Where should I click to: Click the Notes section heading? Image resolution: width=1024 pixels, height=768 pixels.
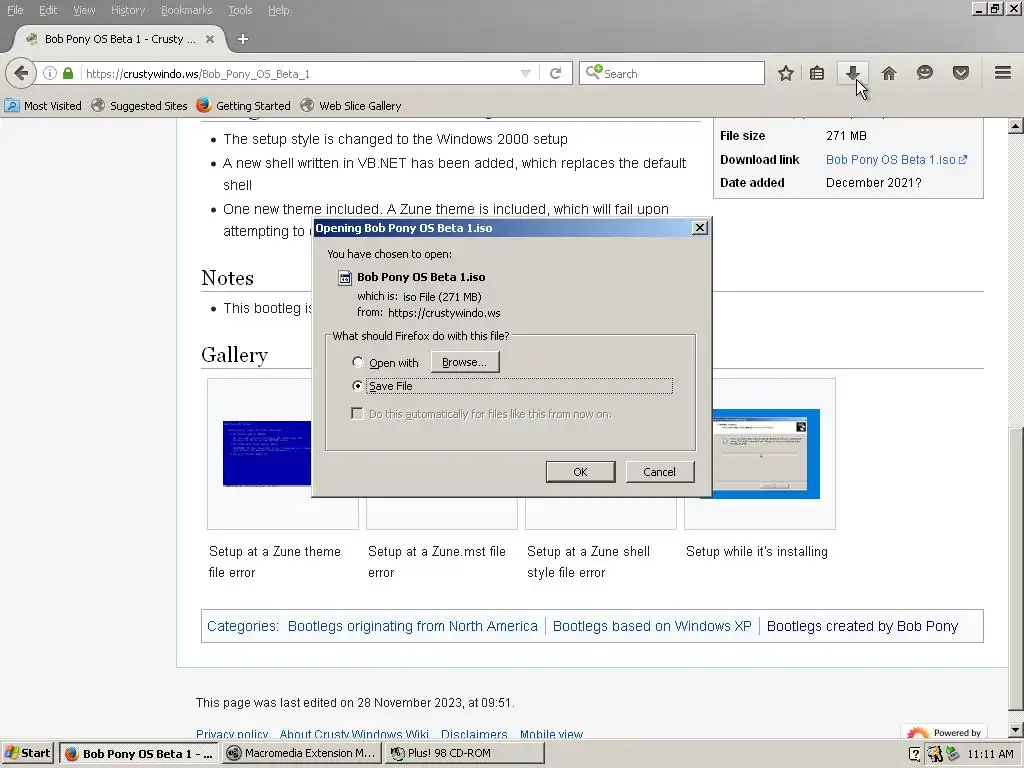227,278
